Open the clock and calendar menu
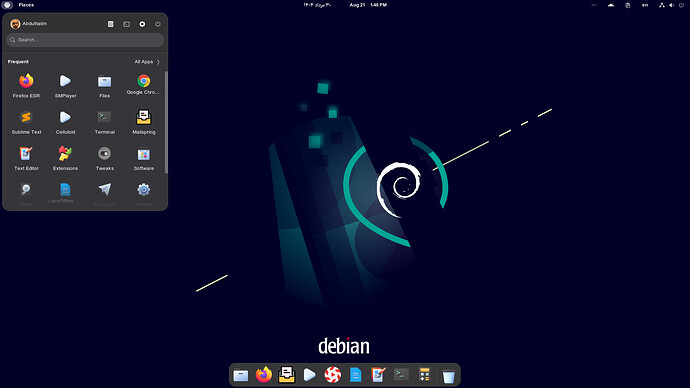Viewport: 690px width, 388px height. point(368,5)
